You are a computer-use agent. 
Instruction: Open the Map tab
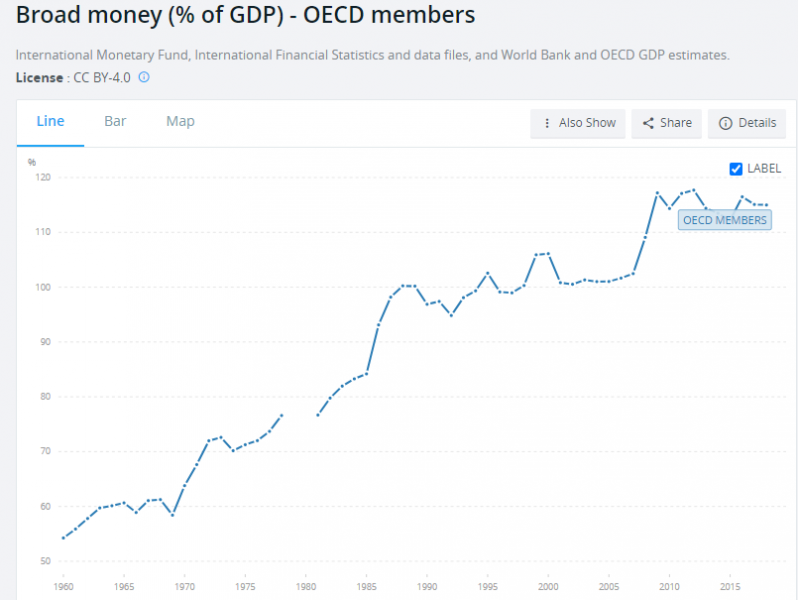pos(180,121)
